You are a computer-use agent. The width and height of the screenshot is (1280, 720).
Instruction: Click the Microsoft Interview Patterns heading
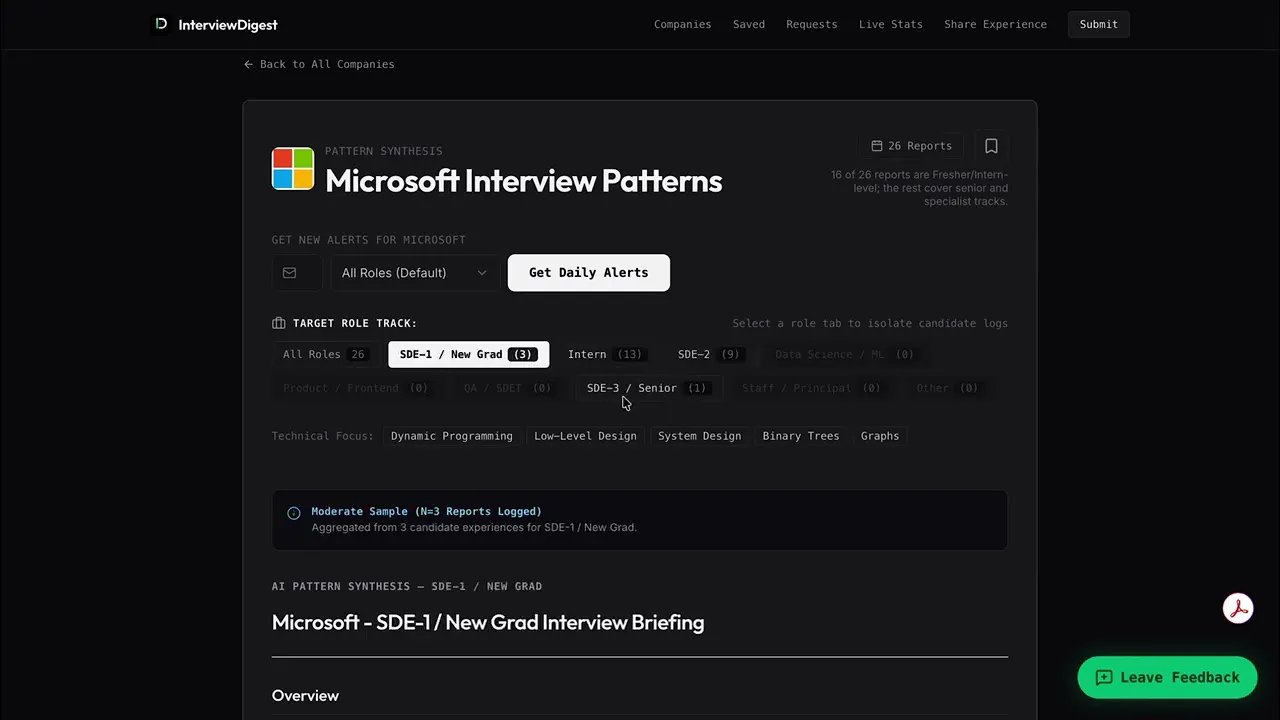click(523, 181)
